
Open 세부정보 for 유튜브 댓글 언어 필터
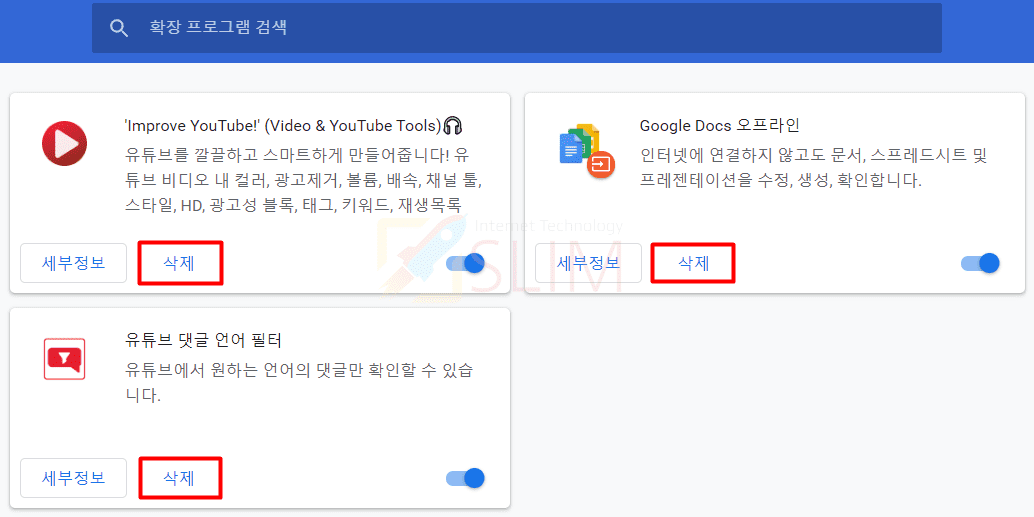[x=73, y=477]
